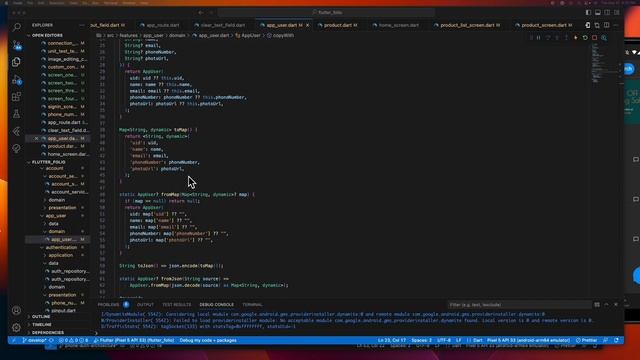The height and width of the screenshot is (360, 640).
Task: Click the command center search box
Action: coord(327,13)
